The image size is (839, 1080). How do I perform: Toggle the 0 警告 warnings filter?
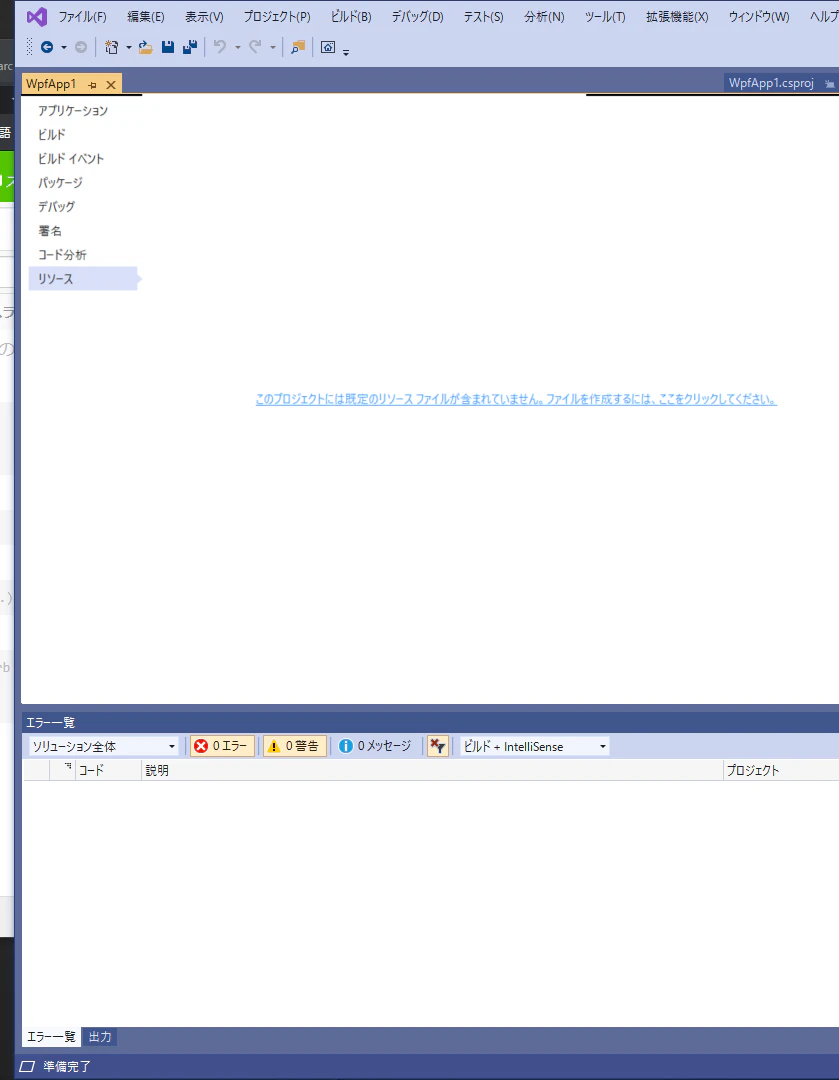(x=294, y=746)
